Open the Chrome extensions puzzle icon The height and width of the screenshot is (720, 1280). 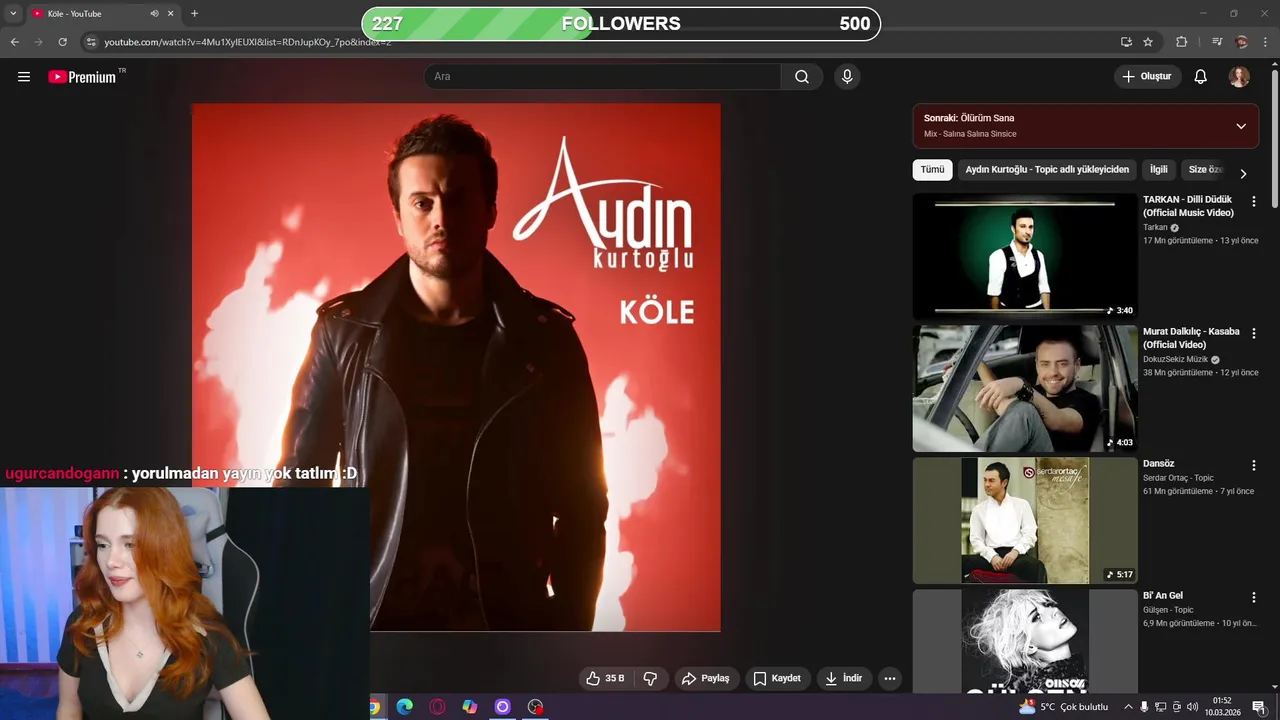1181,42
